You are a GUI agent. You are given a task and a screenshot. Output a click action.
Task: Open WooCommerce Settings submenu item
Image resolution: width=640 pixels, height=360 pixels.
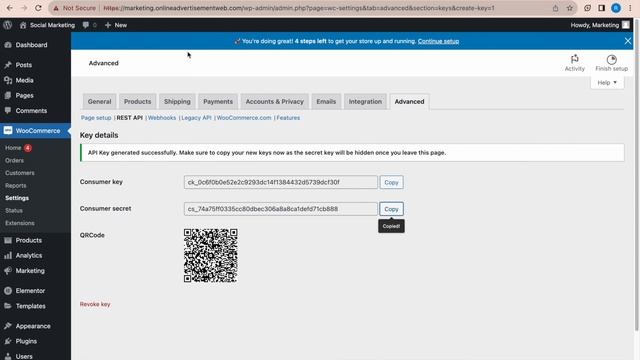[x=17, y=198]
